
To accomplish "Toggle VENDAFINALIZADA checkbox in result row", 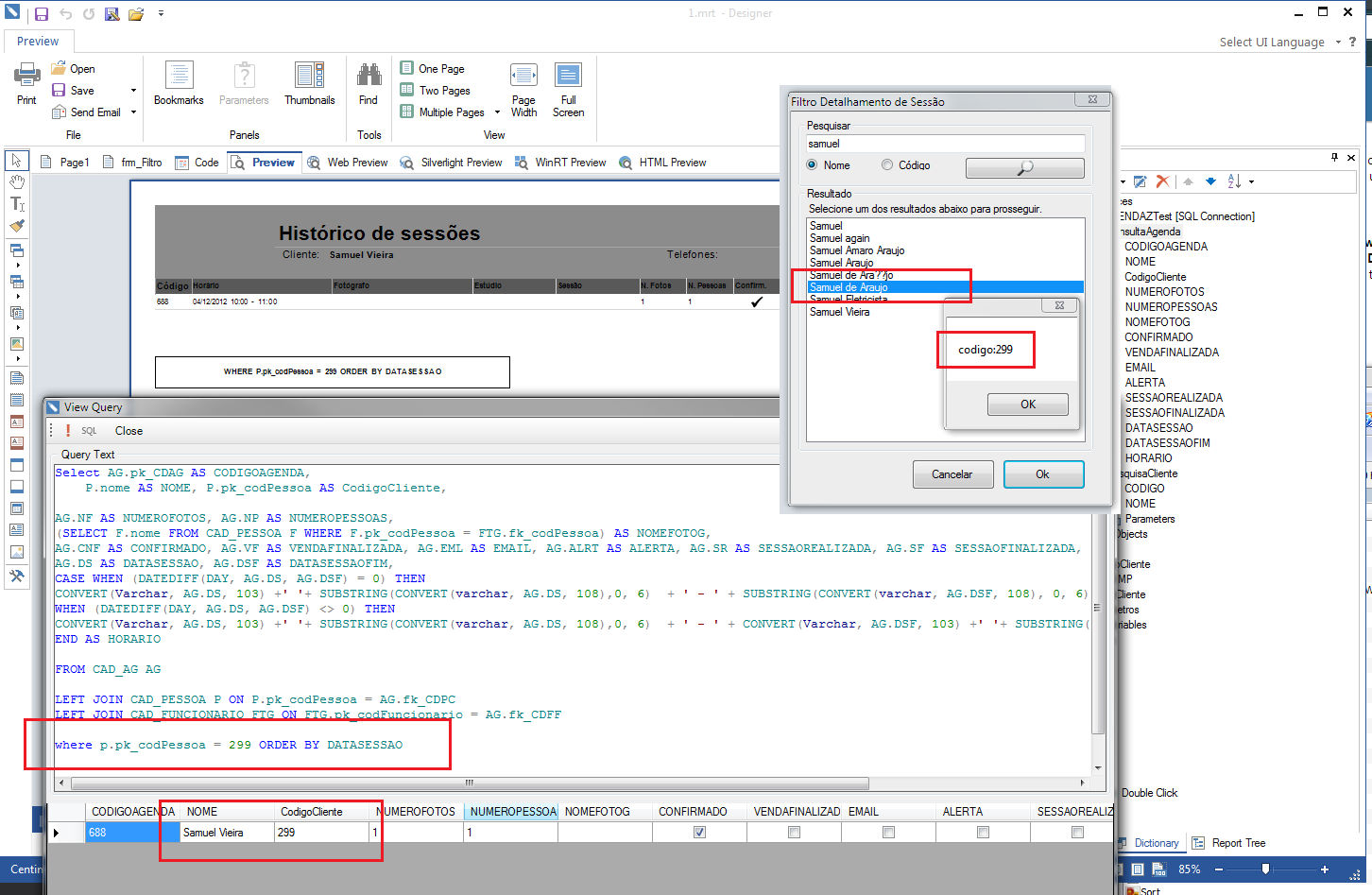I will [x=794, y=833].
